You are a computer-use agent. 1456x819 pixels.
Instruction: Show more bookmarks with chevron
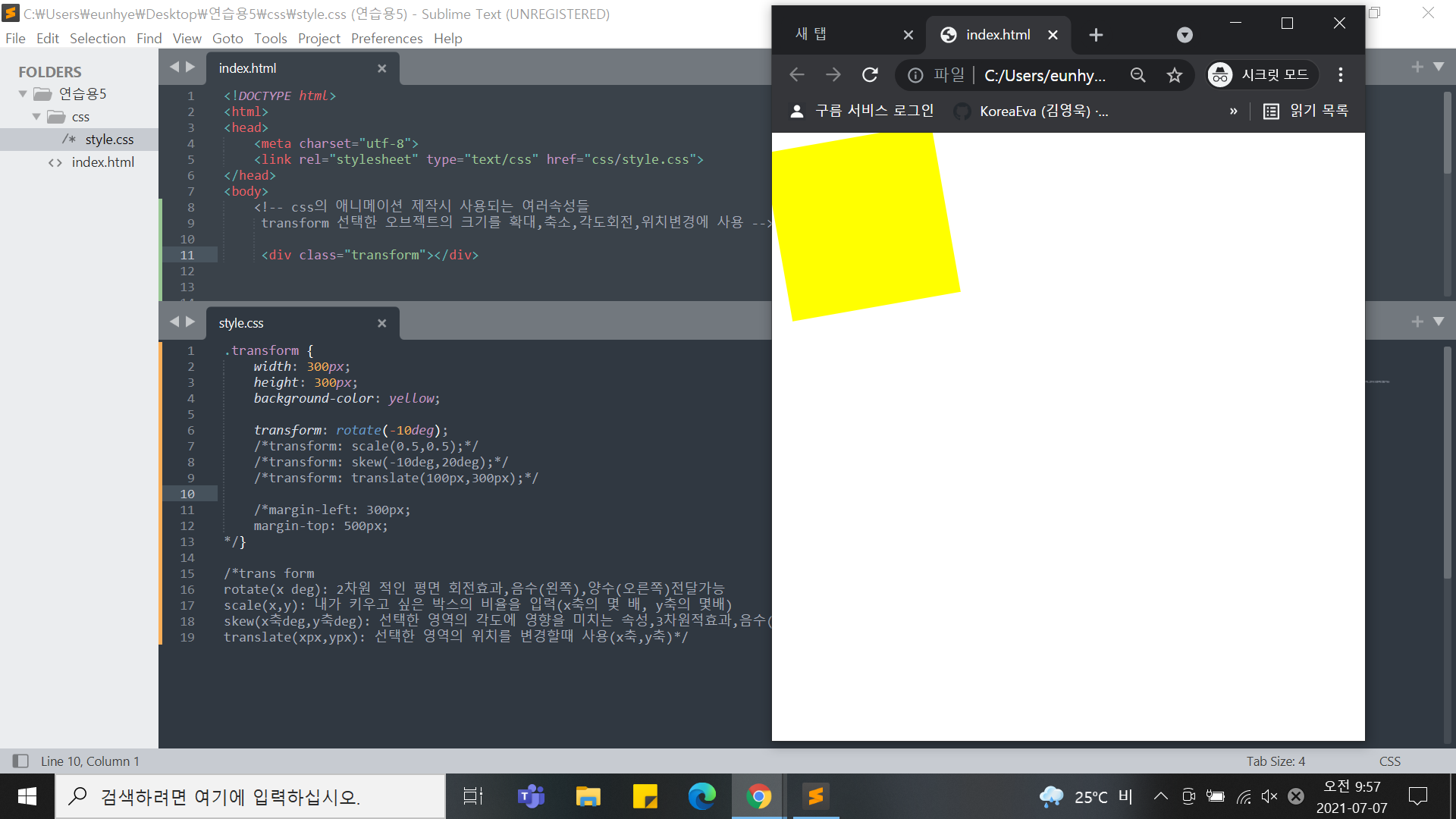point(1233,111)
